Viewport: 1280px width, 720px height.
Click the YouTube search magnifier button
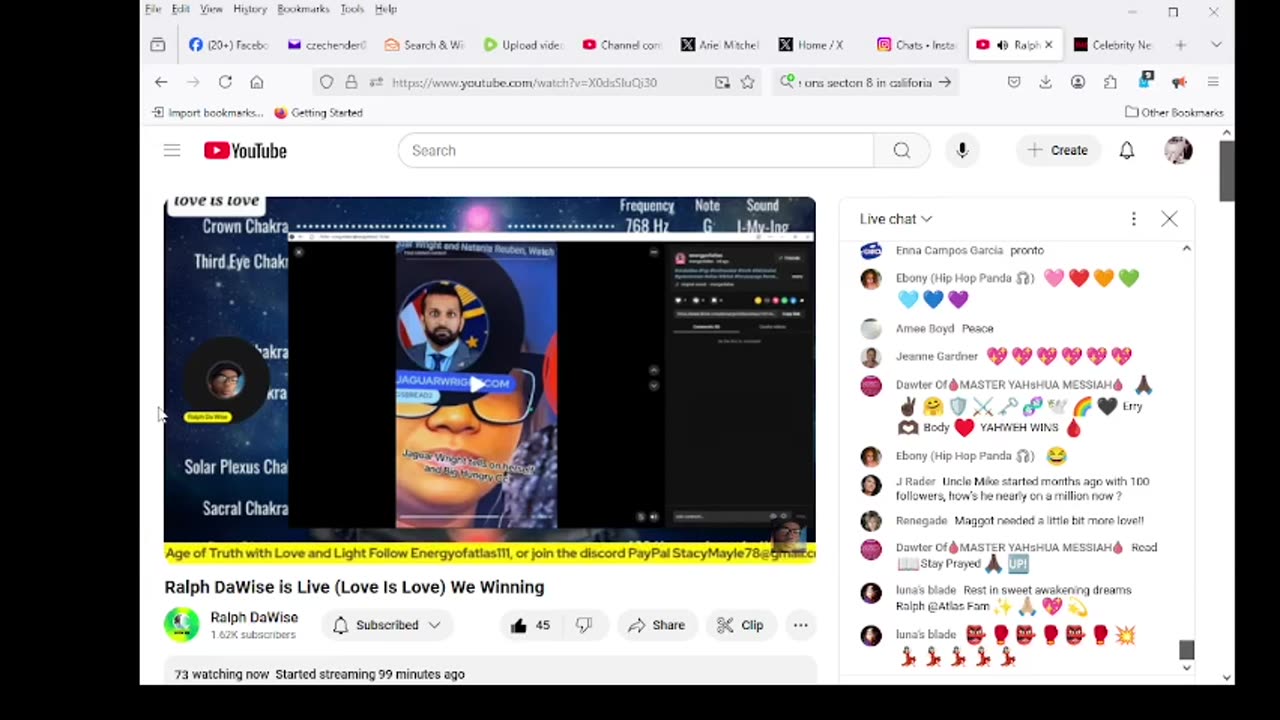[x=901, y=150]
